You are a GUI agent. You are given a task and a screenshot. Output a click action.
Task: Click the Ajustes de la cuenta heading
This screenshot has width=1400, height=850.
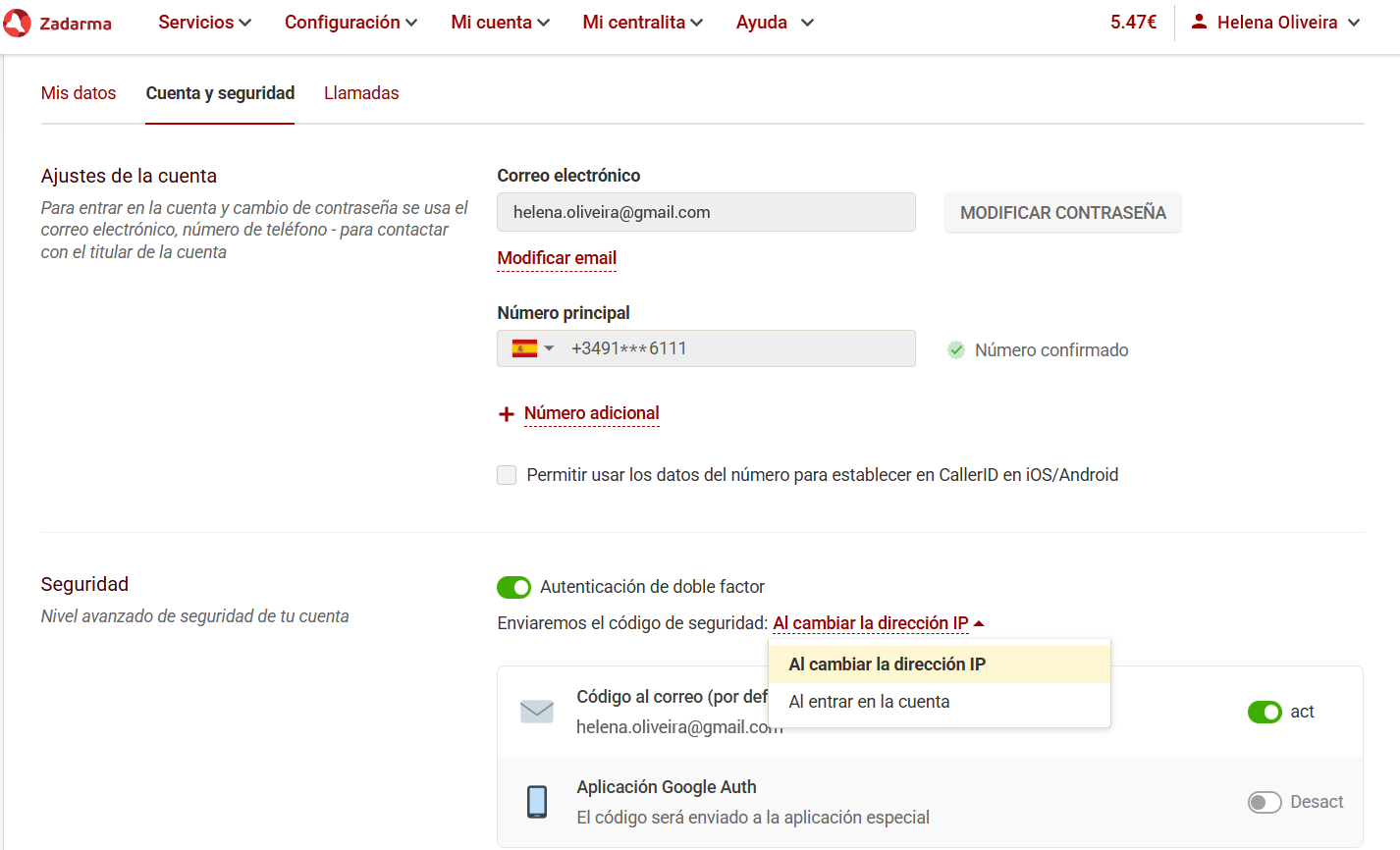(x=129, y=176)
